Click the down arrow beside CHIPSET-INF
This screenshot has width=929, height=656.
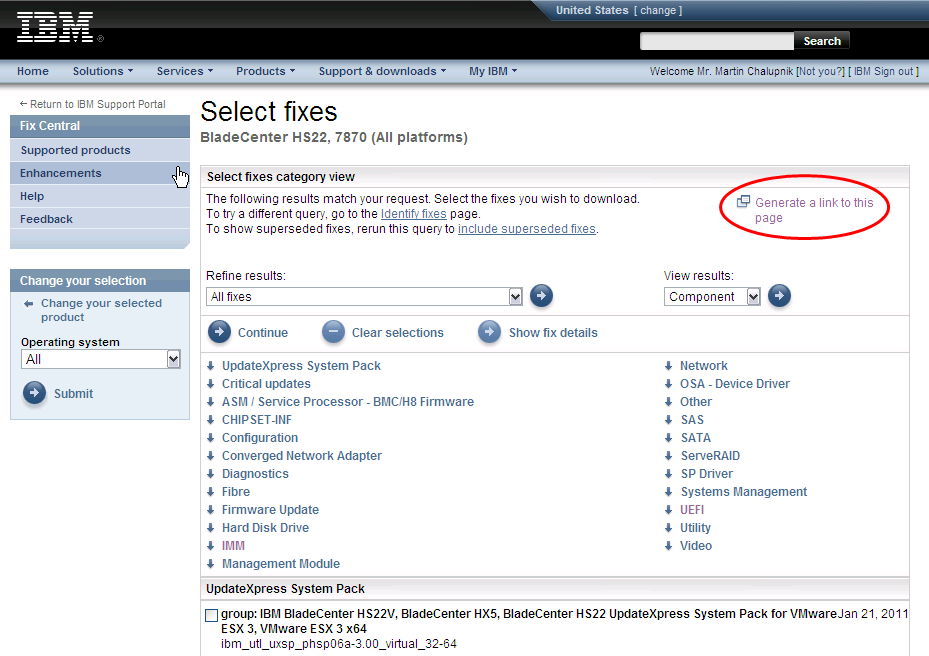(x=210, y=420)
